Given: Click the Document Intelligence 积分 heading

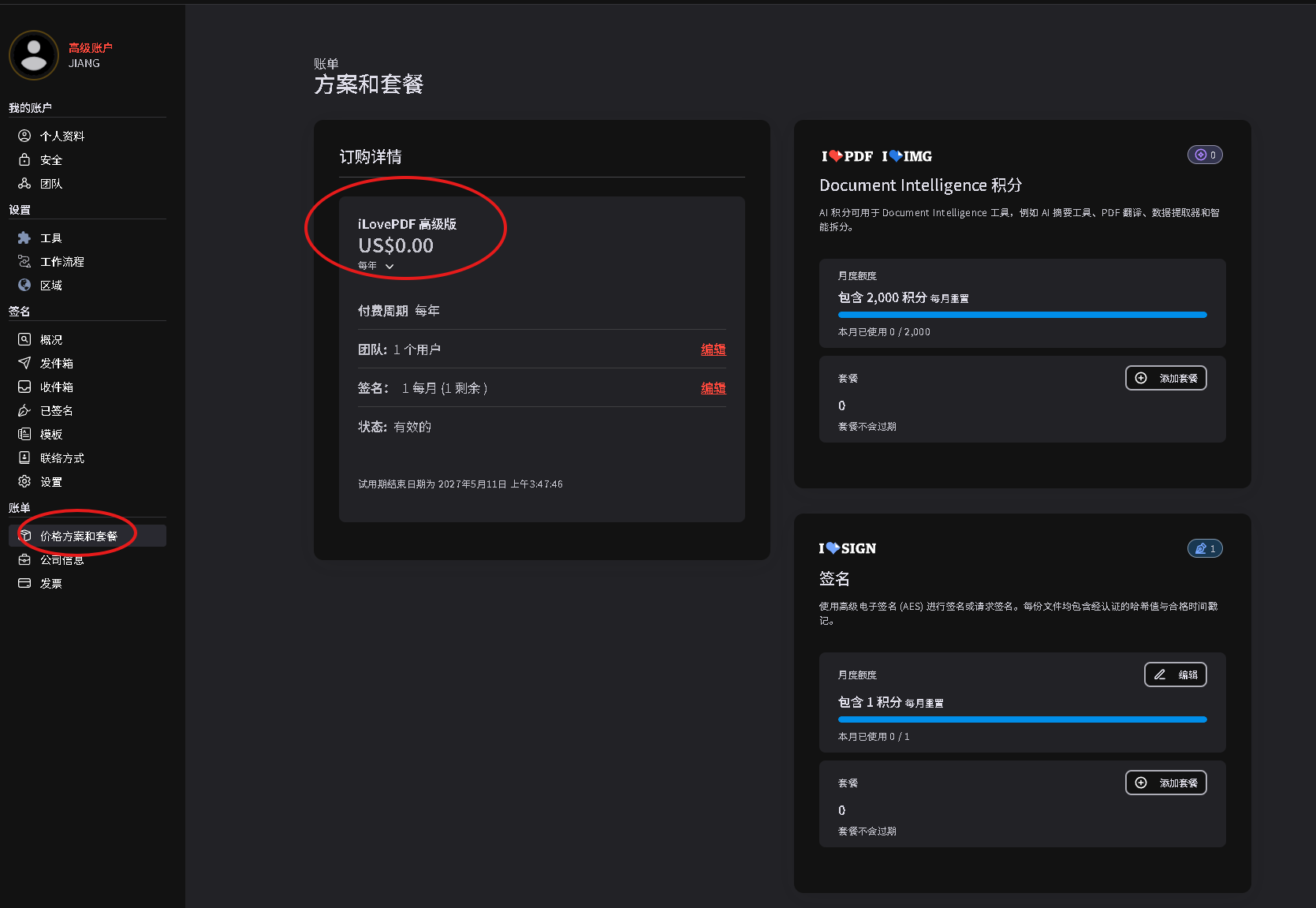Looking at the screenshot, I should point(921,185).
